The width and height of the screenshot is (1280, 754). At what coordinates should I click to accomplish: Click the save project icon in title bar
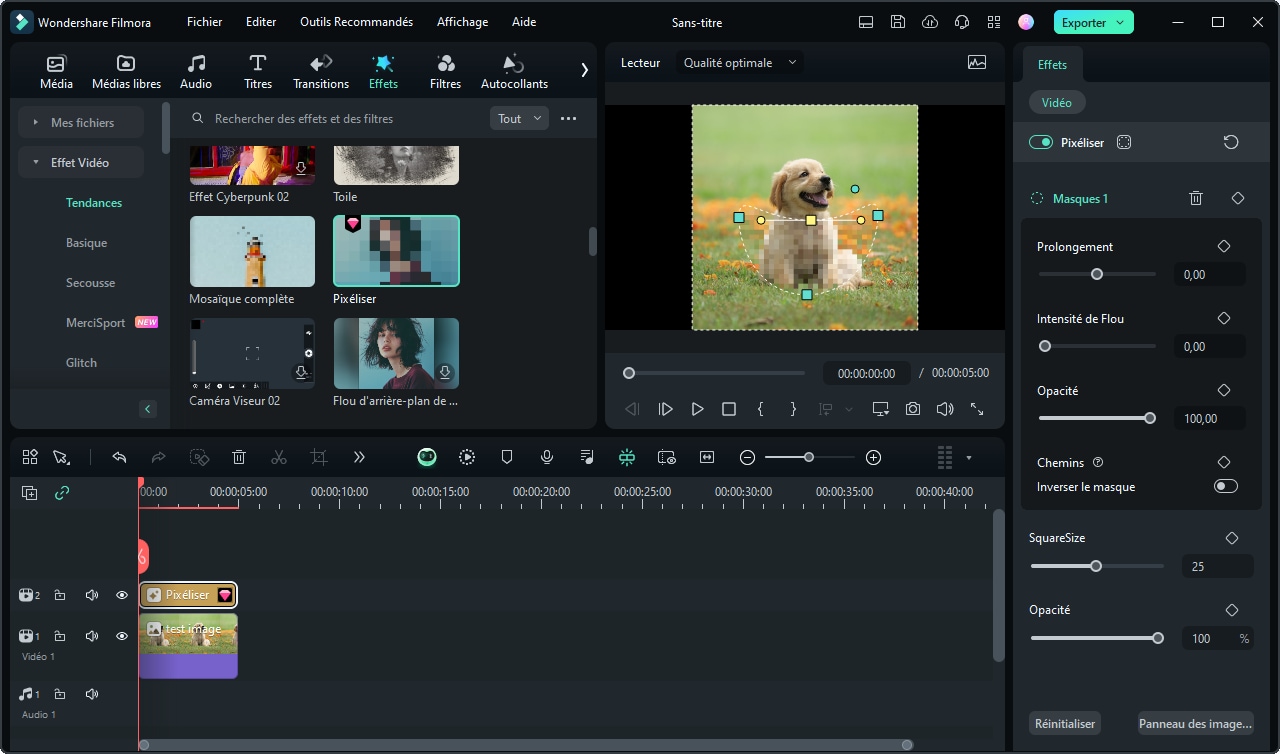[x=898, y=22]
